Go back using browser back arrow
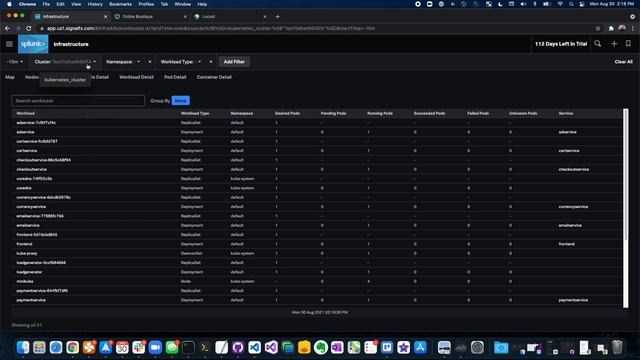The image size is (640, 360). click(x=7, y=28)
